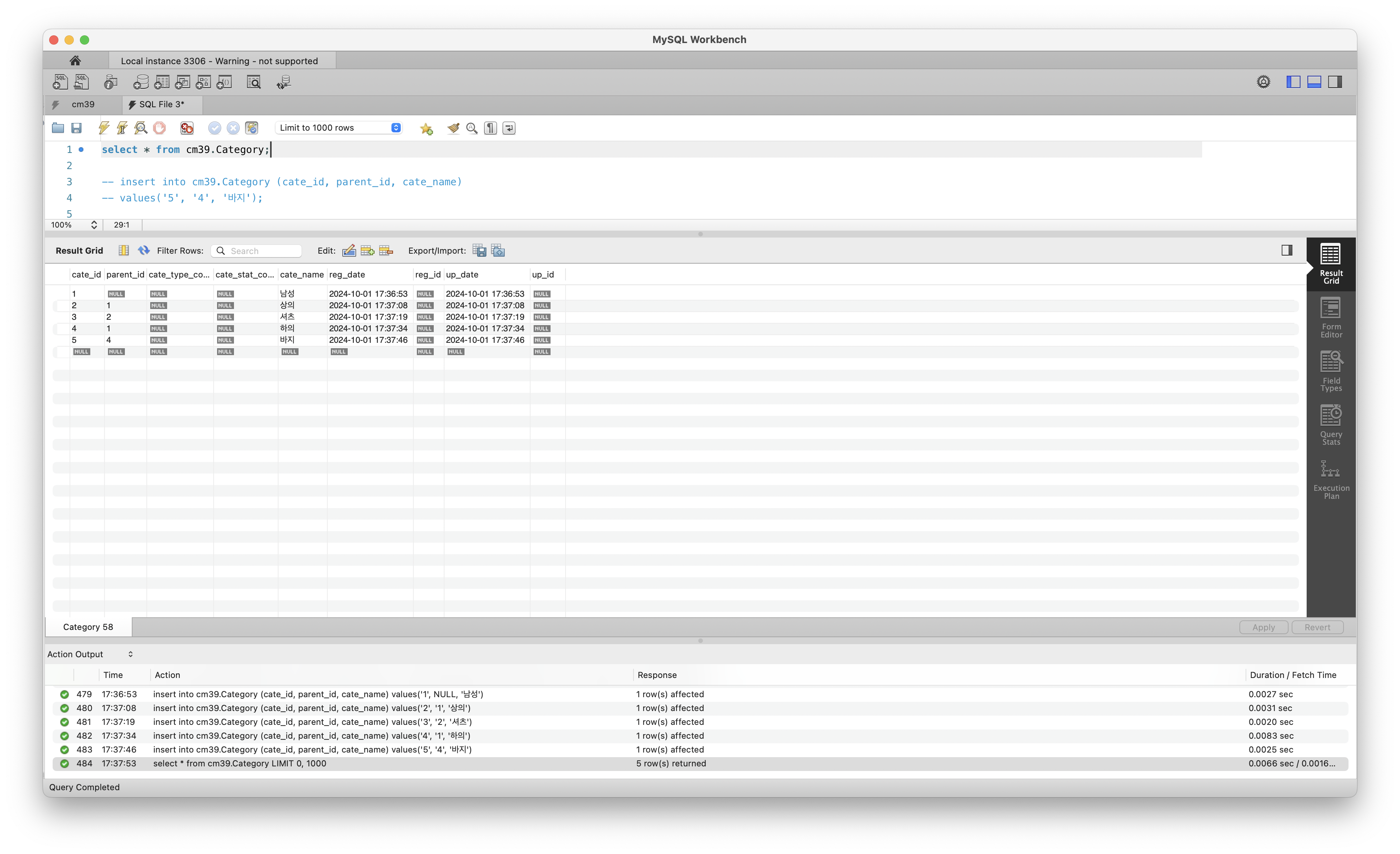Open the Field Types view
Viewport: 1400px width, 854px height.
click(x=1331, y=372)
